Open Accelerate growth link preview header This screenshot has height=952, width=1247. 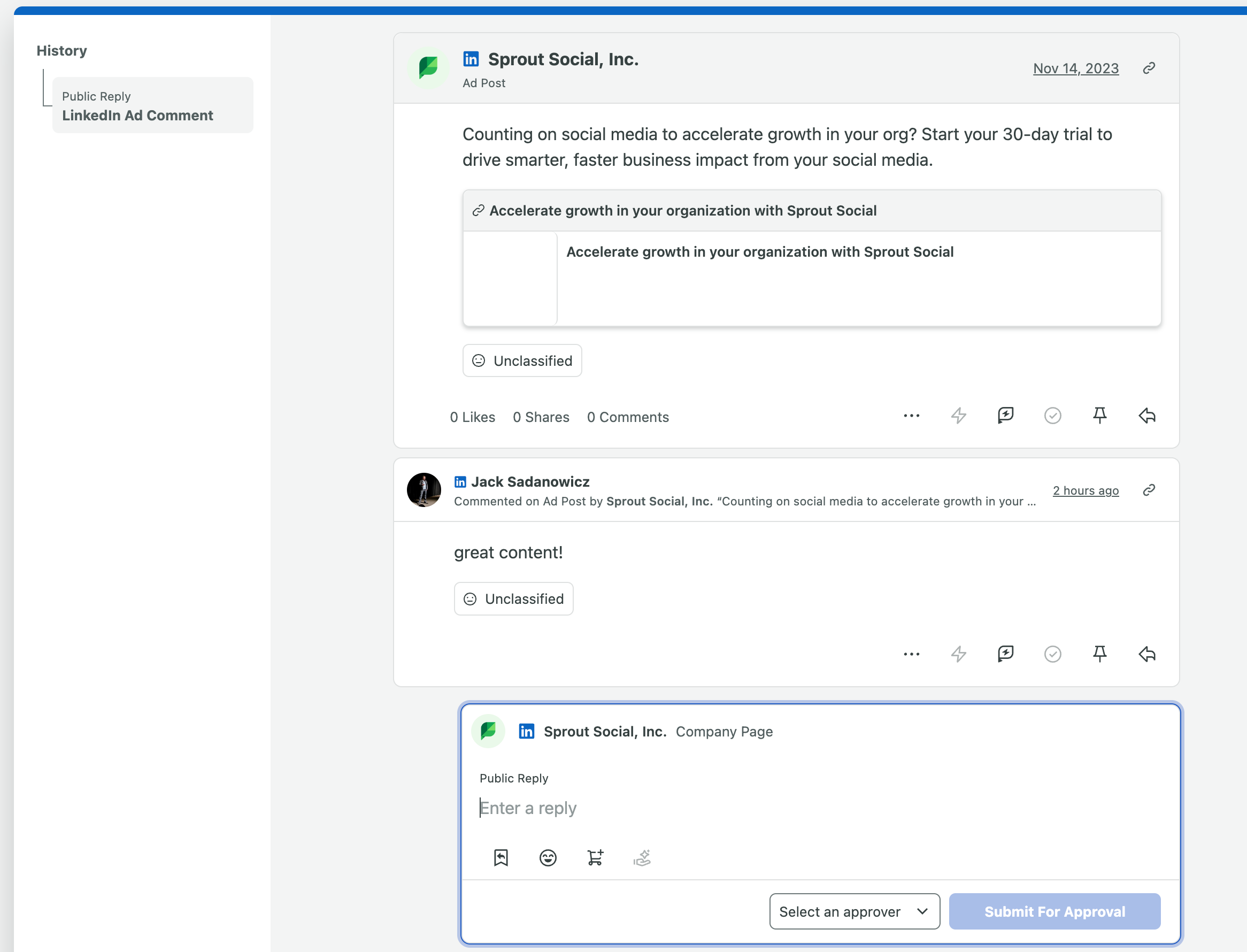pos(812,211)
